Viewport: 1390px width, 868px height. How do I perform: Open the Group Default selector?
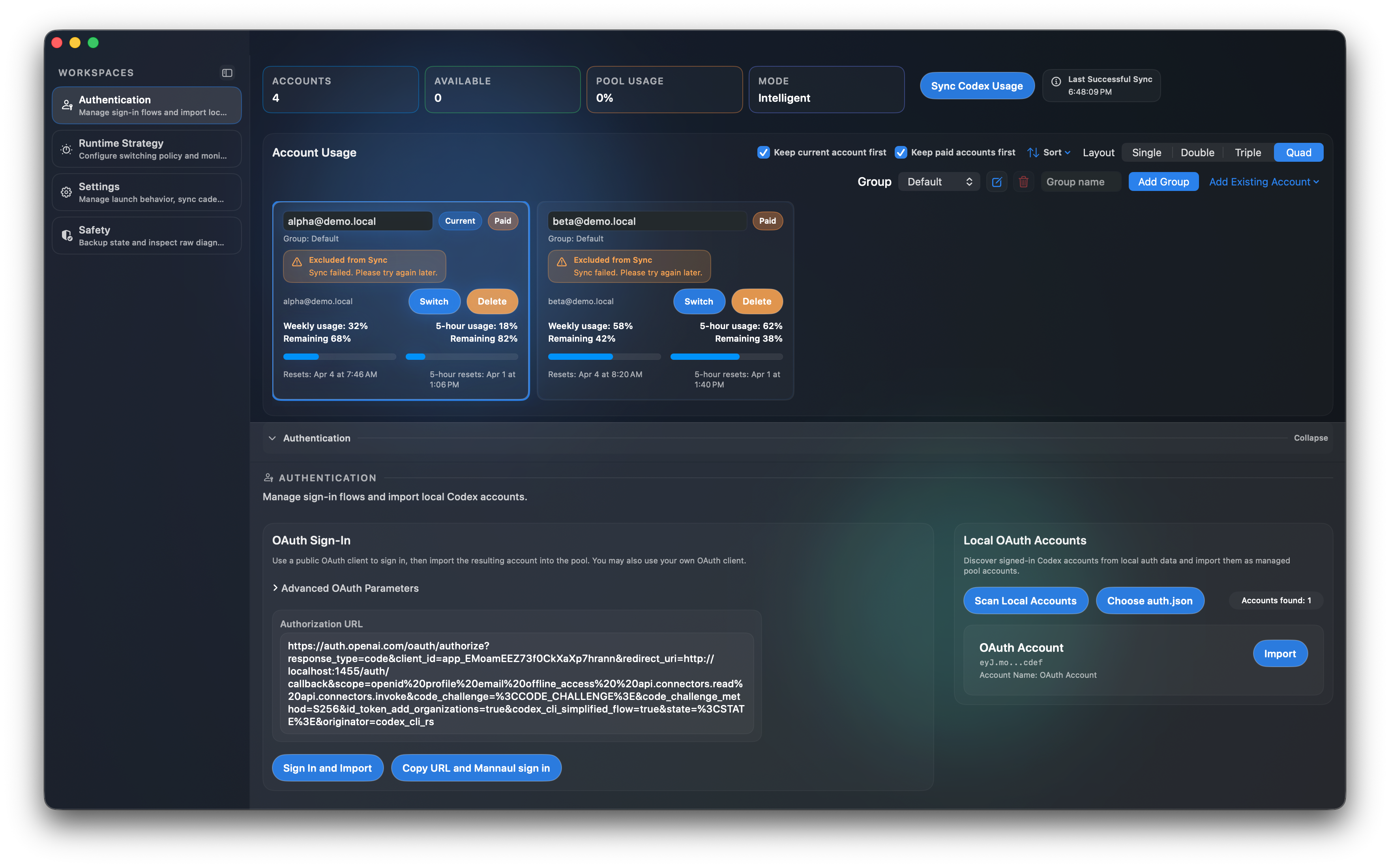(939, 182)
